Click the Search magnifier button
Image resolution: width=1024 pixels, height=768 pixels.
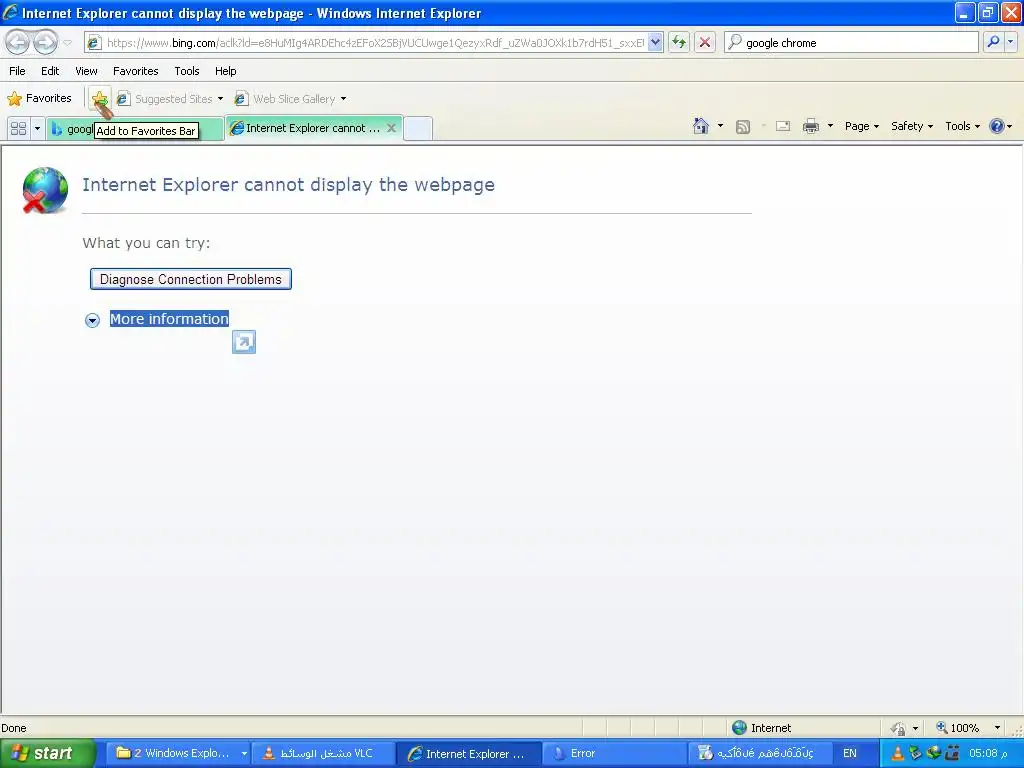tap(993, 42)
